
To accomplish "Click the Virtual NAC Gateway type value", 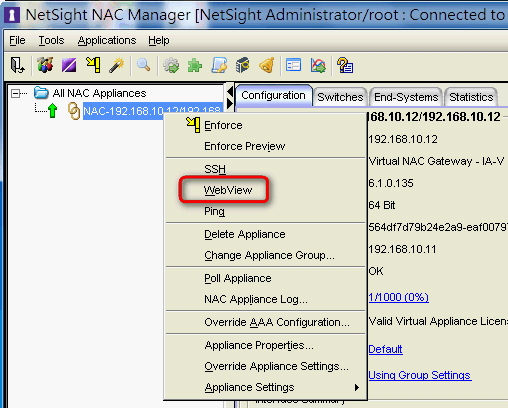I will click(437, 161).
